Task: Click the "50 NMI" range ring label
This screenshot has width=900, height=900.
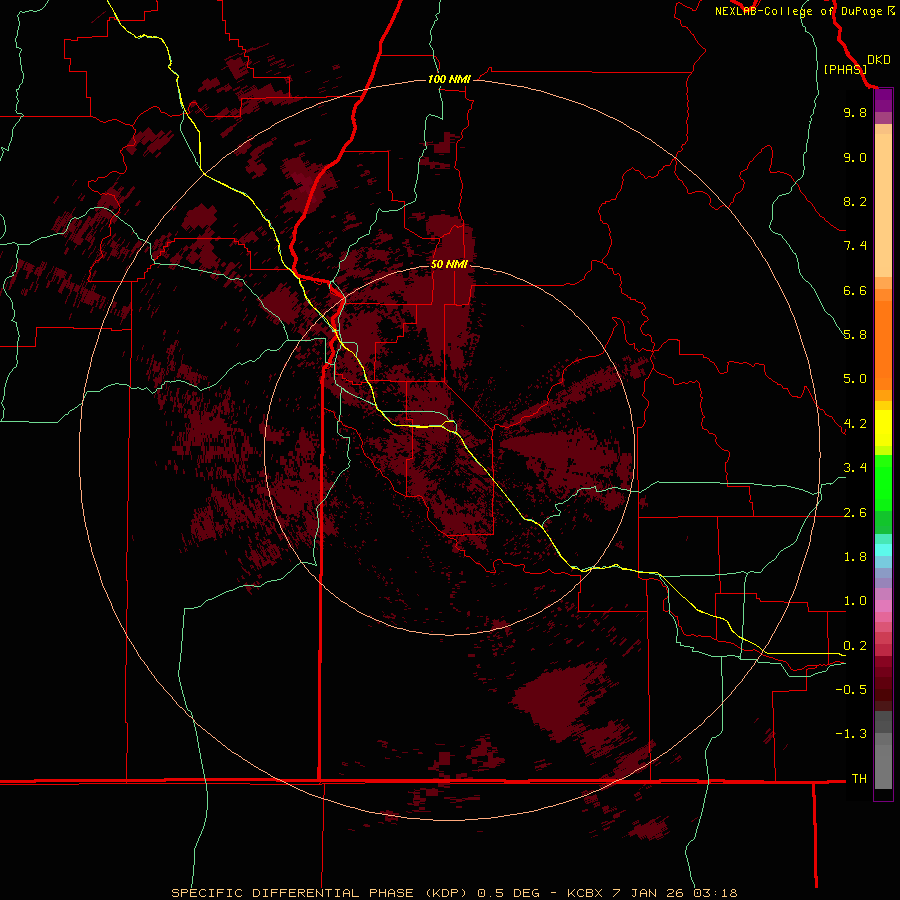Action: [x=449, y=264]
